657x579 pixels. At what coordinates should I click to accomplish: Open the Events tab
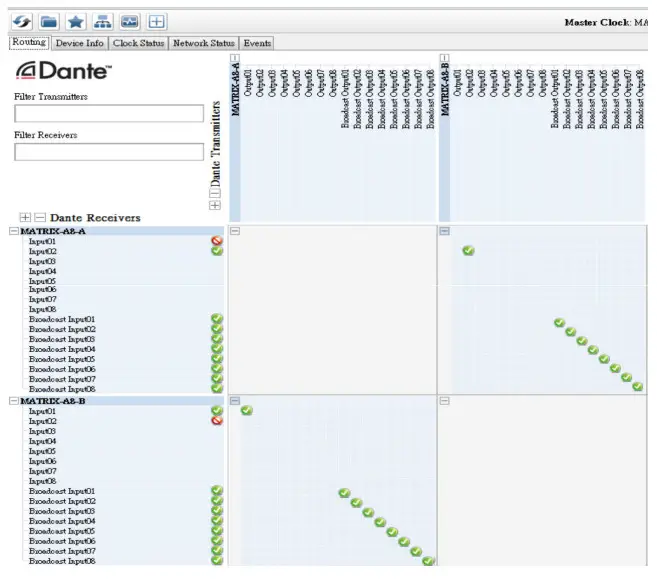pyautogui.click(x=257, y=43)
